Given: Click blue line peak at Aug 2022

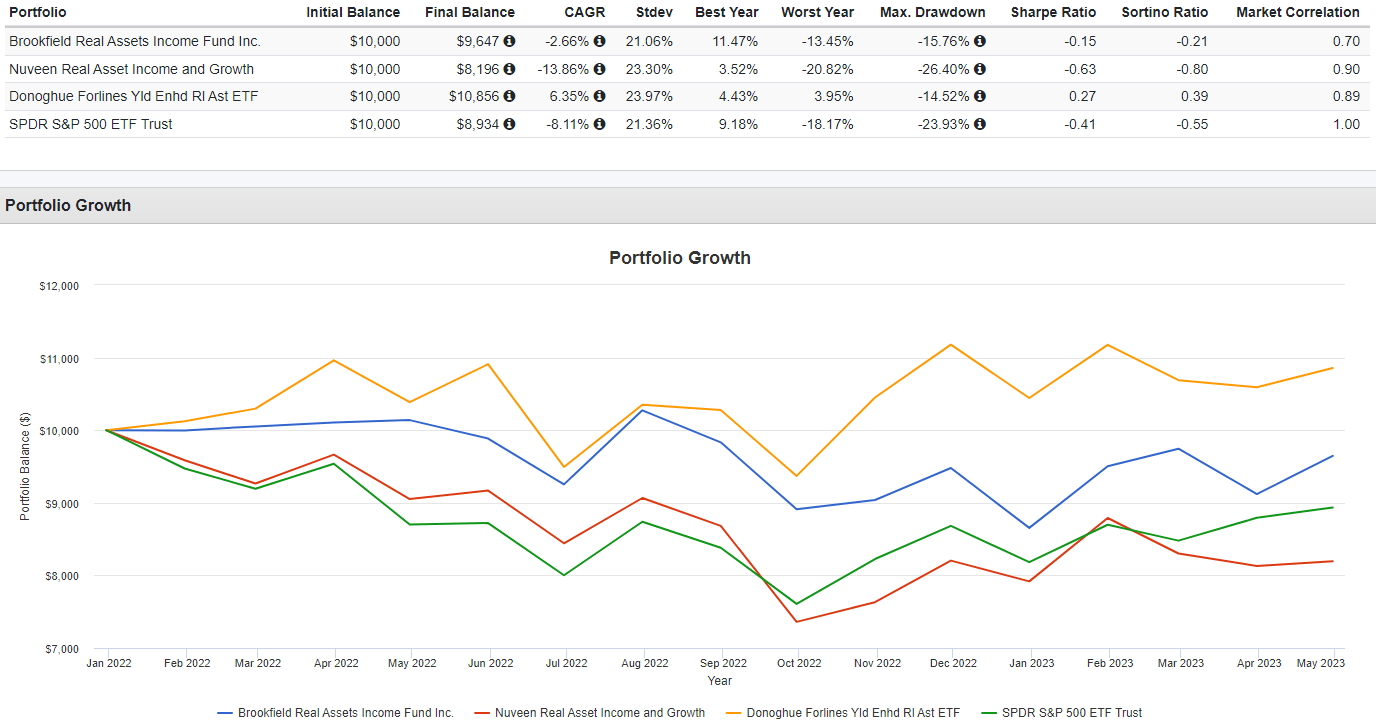Looking at the screenshot, I should coord(643,410).
